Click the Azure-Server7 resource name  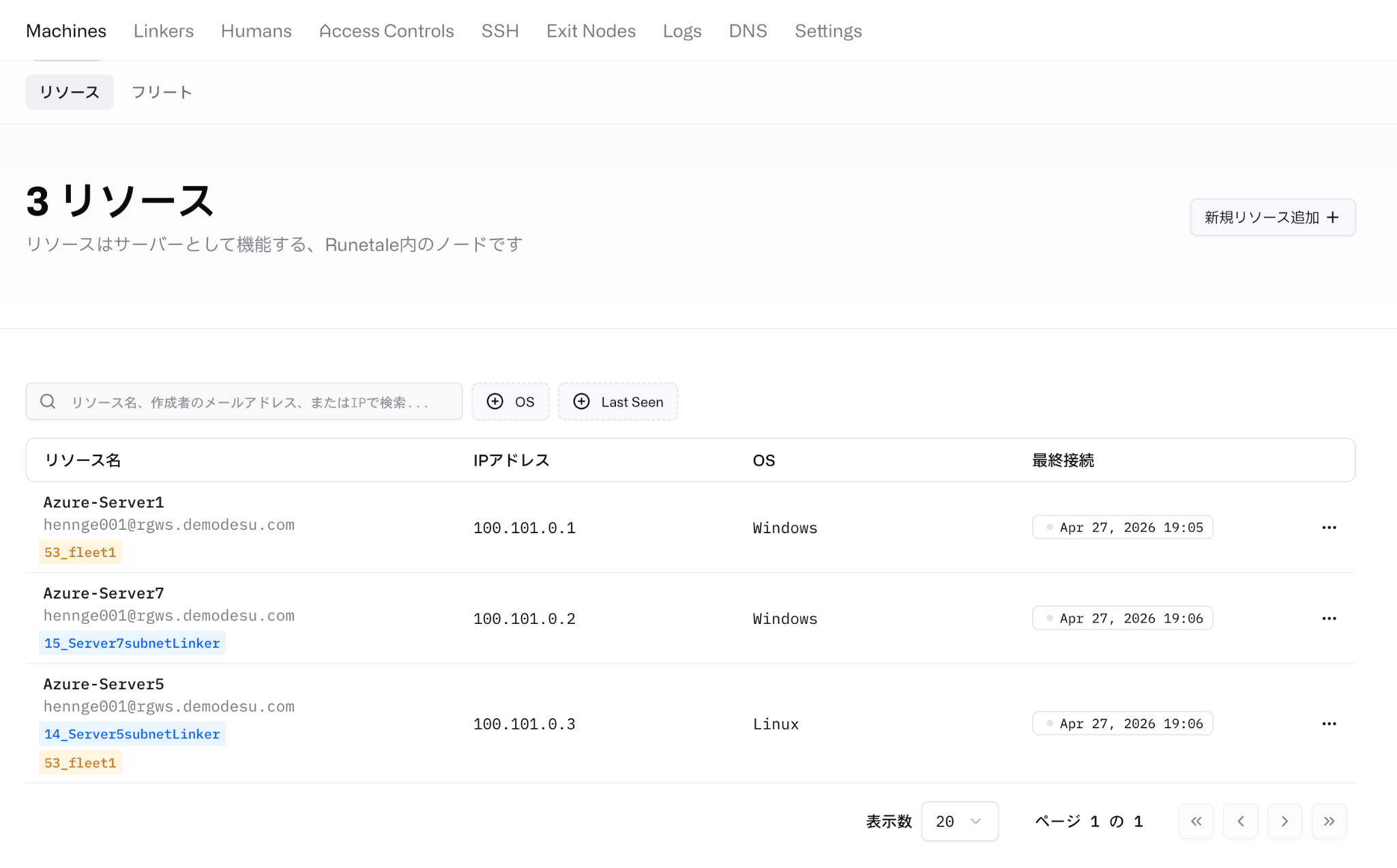(104, 593)
